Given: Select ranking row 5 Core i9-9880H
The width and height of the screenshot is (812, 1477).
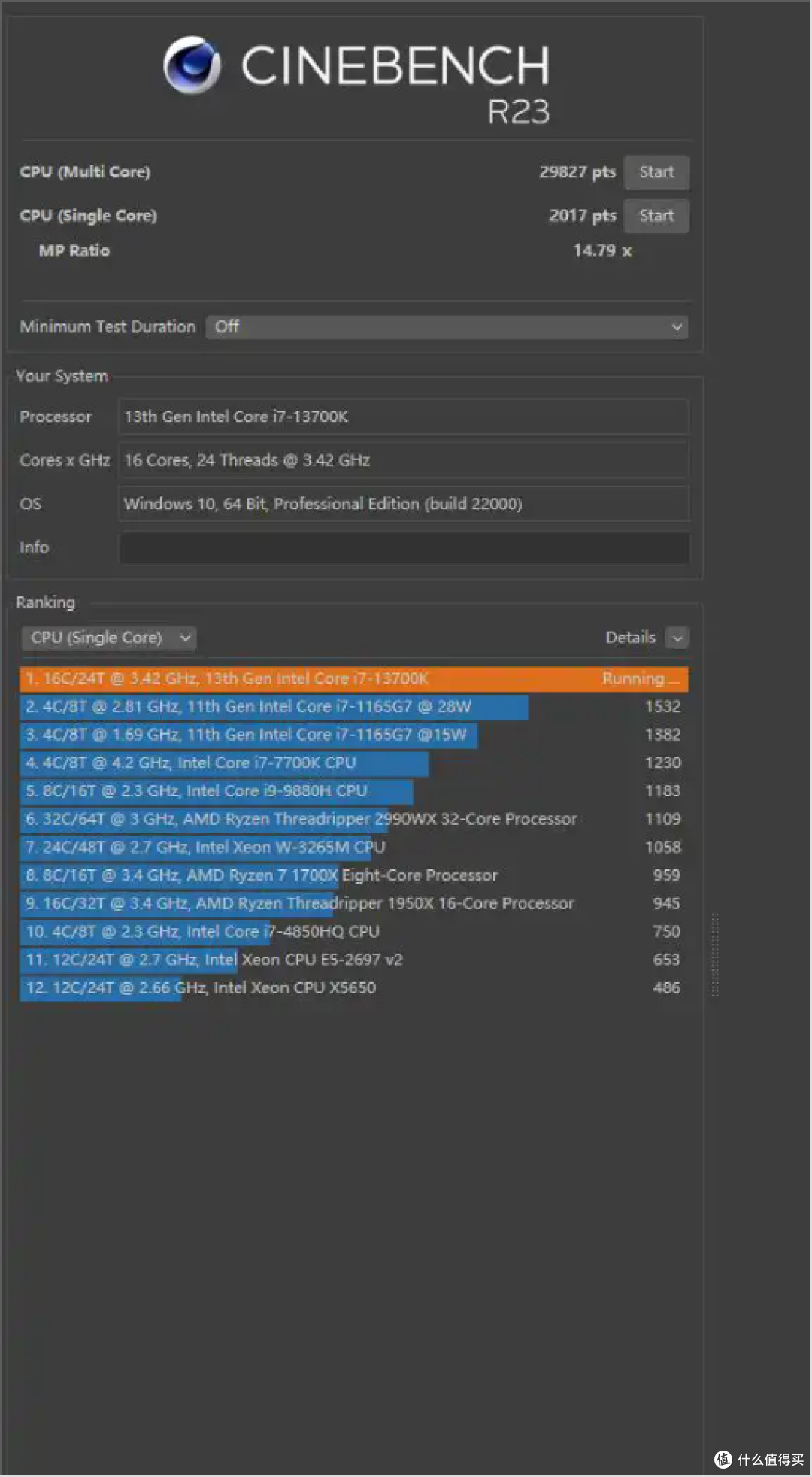Looking at the screenshot, I should (x=354, y=791).
